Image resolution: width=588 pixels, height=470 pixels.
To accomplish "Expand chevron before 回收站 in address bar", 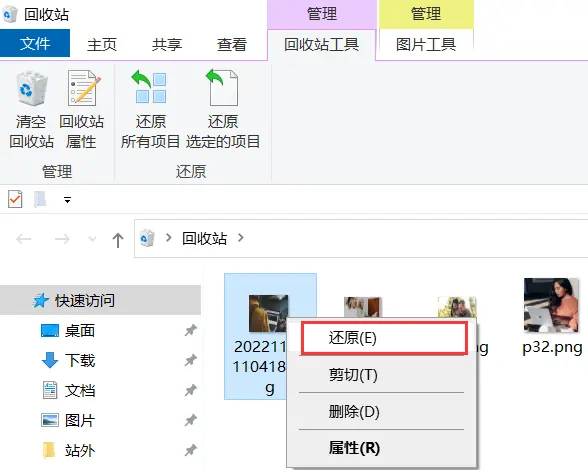I will (169, 237).
